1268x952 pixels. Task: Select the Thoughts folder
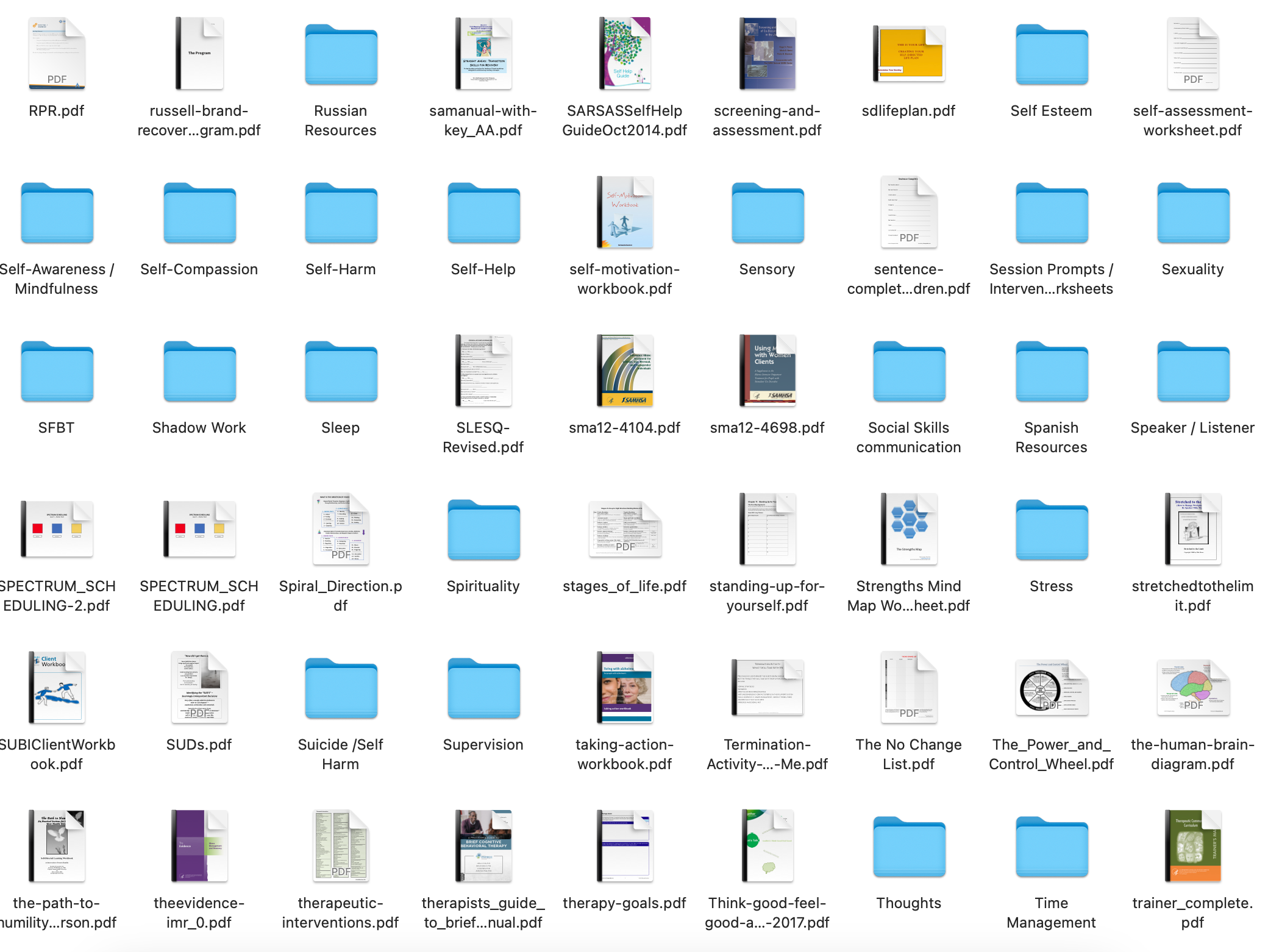pyautogui.click(x=908, y=847)
